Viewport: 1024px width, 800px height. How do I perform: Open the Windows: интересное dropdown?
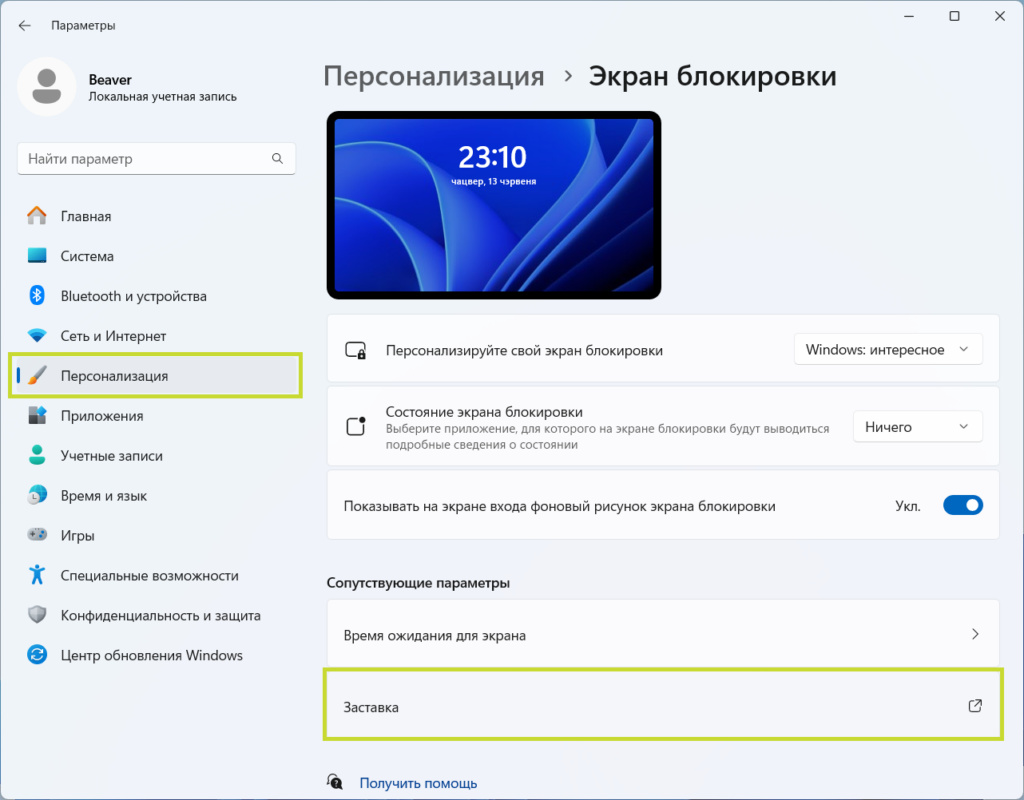888,350
